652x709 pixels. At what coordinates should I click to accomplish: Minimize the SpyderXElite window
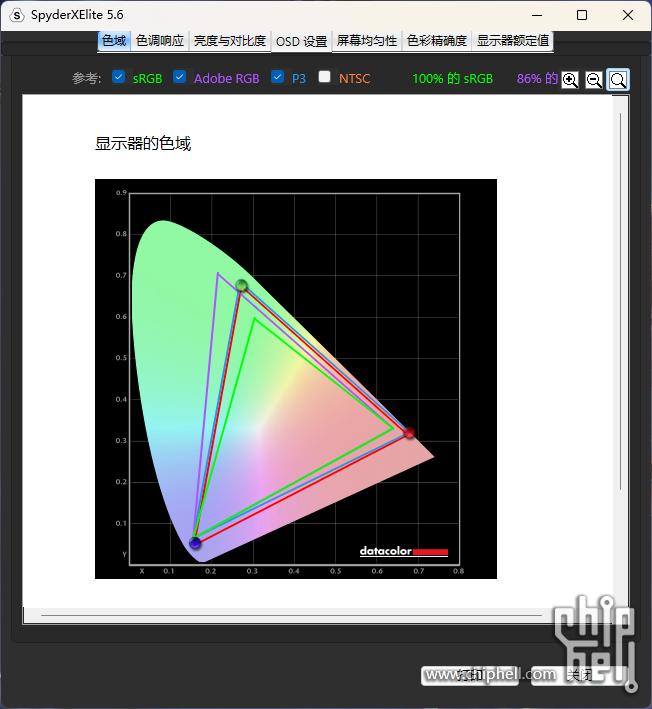click(537, 15)
